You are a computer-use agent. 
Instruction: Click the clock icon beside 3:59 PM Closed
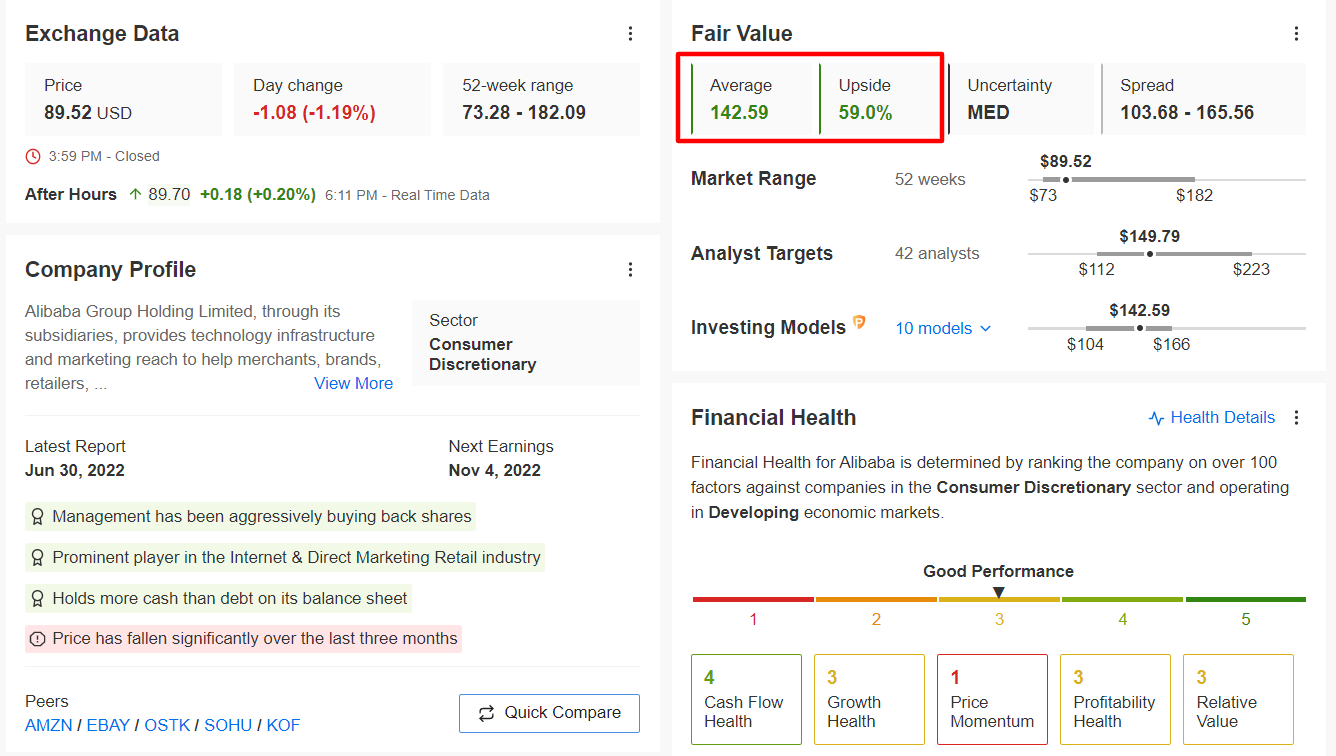tap(33, 156)
